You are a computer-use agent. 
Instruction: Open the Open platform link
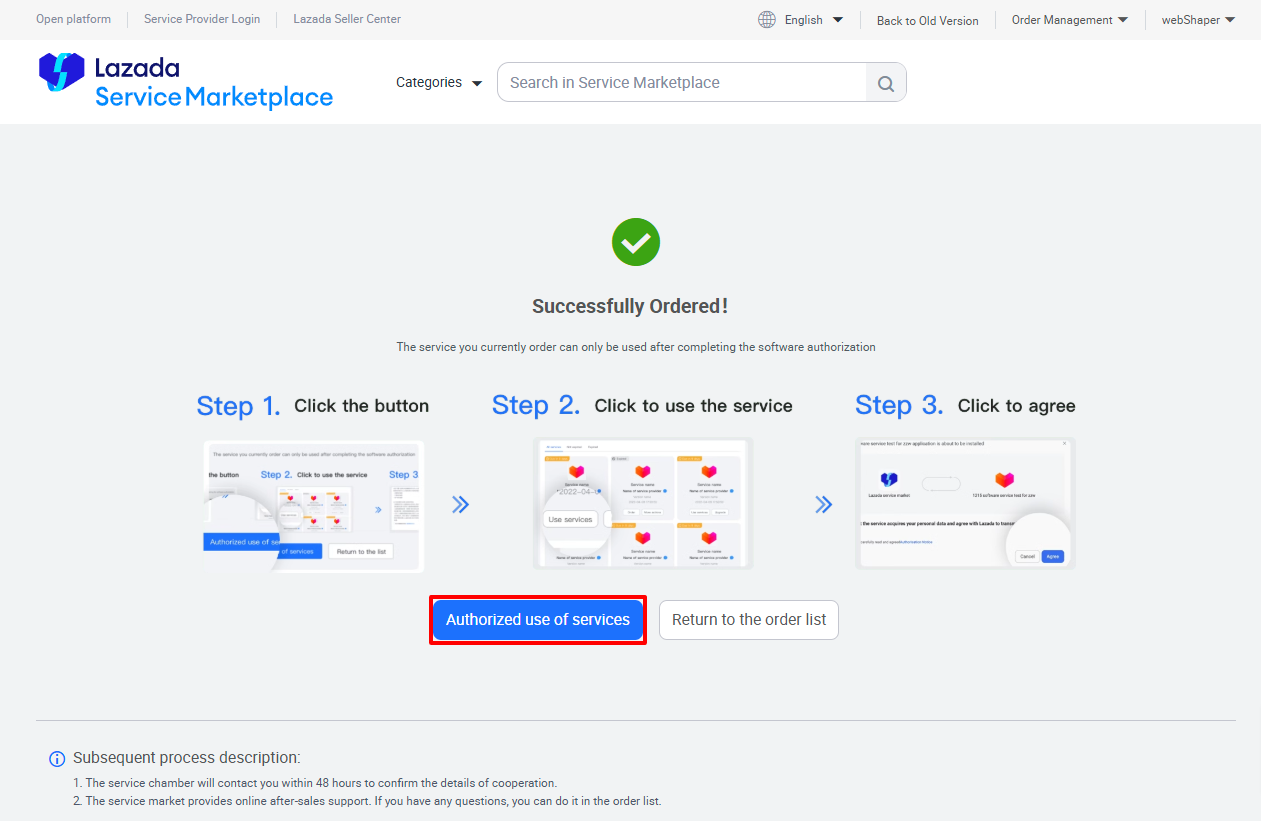point(74,19)
